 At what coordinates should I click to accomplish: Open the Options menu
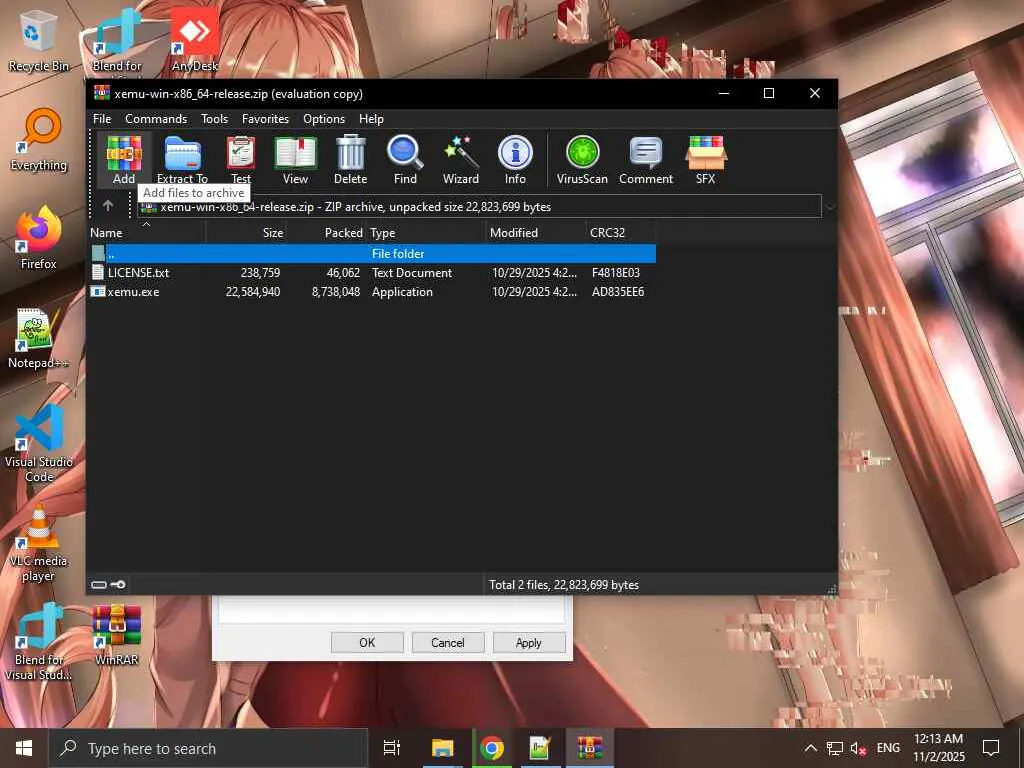[324, 119]
